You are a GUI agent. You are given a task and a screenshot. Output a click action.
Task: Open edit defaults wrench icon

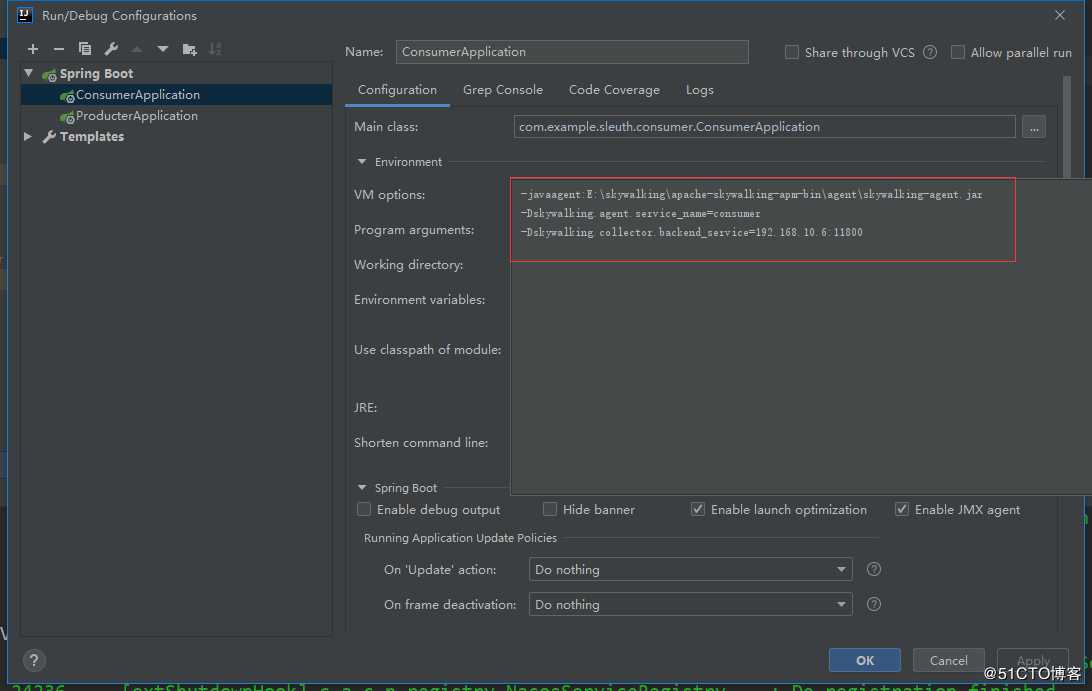tap(111, 49)
